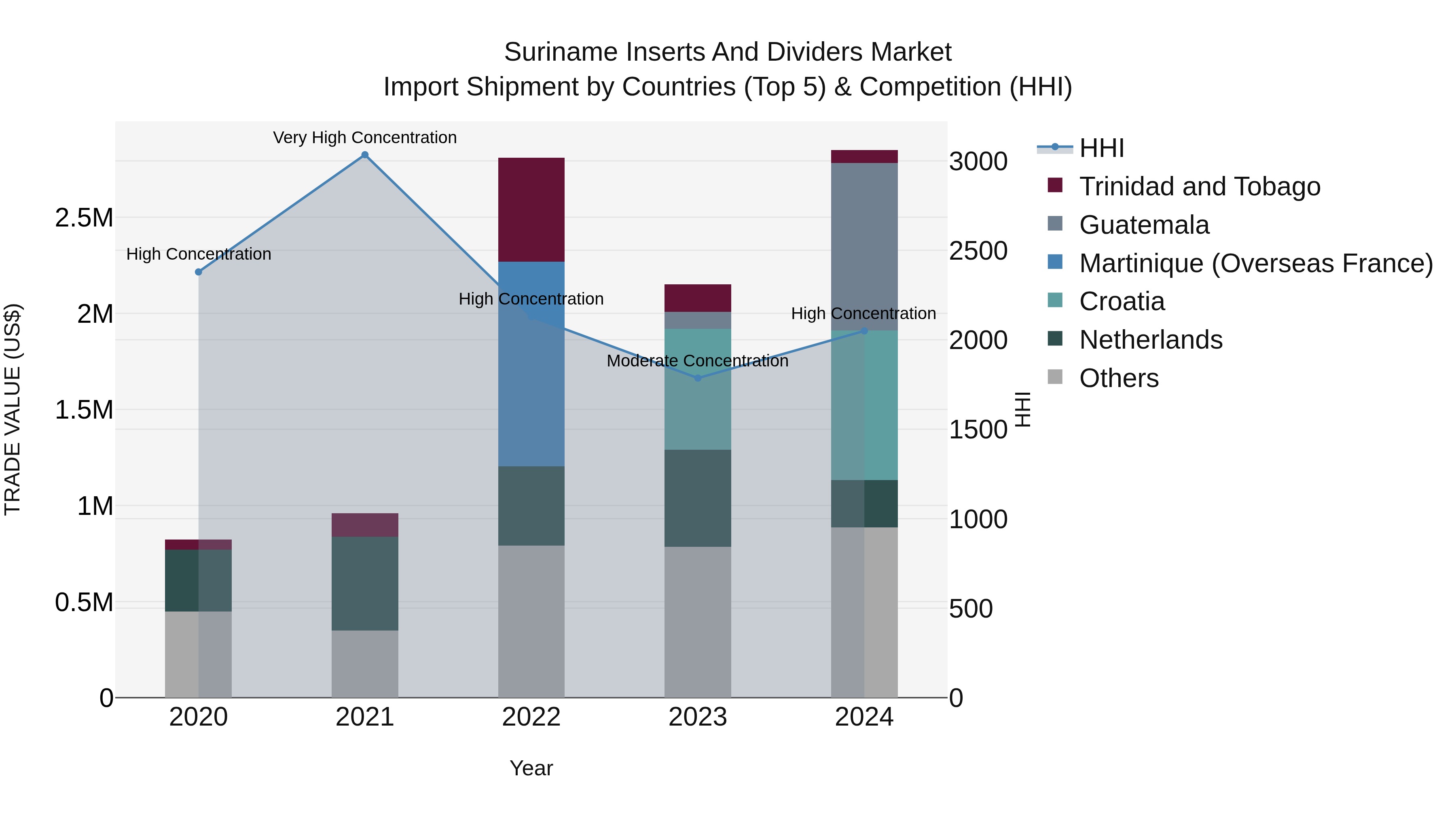Select the 2024 HHI data point
This screenshot has width=1456, height=819.
click(864, 331)
